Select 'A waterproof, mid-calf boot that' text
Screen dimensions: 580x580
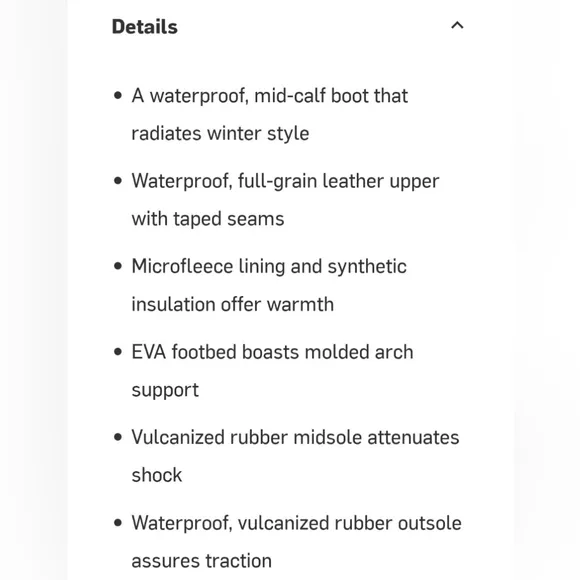270,96
